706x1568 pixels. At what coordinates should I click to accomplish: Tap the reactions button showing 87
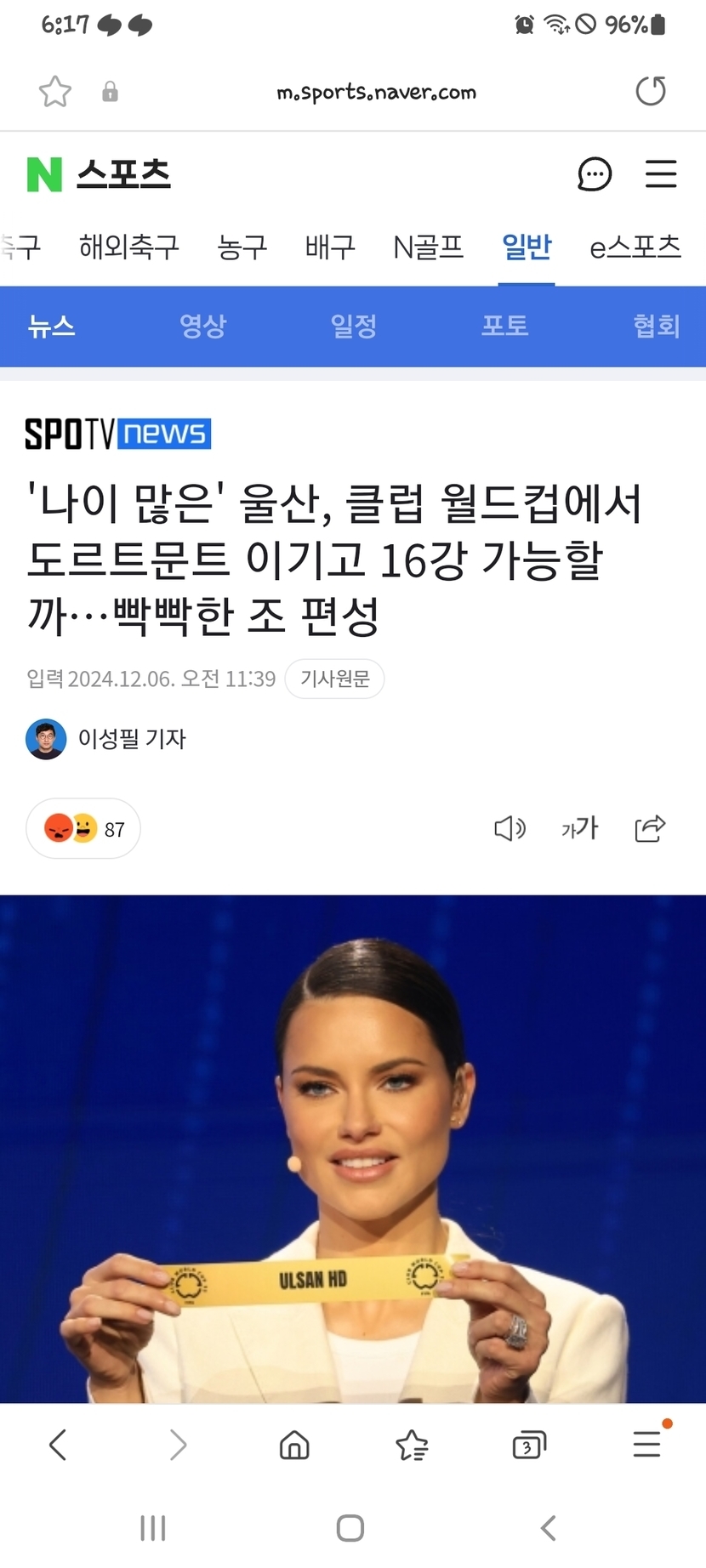click(83, 828)
